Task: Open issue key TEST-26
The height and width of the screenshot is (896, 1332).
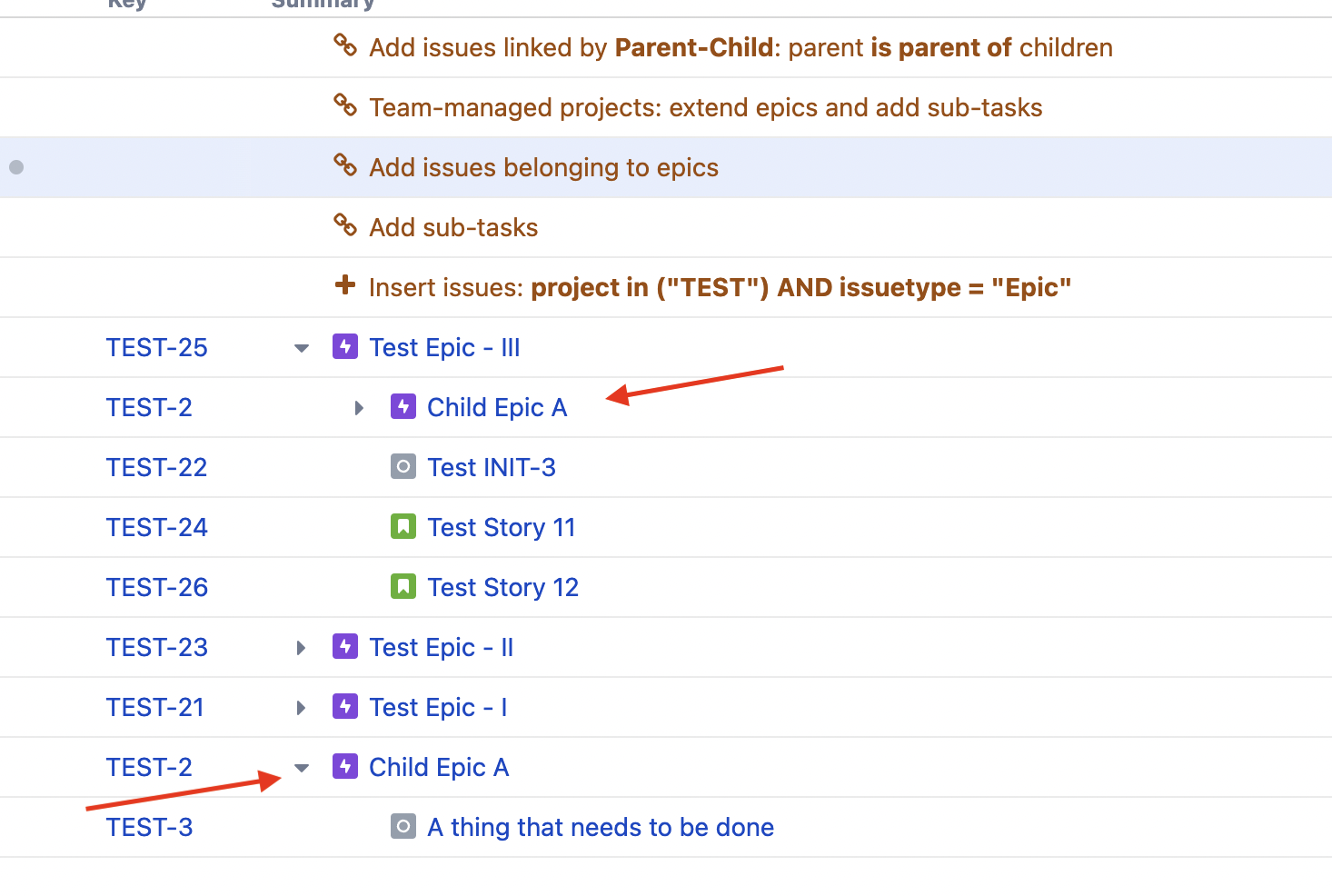Action: [157, 587]
